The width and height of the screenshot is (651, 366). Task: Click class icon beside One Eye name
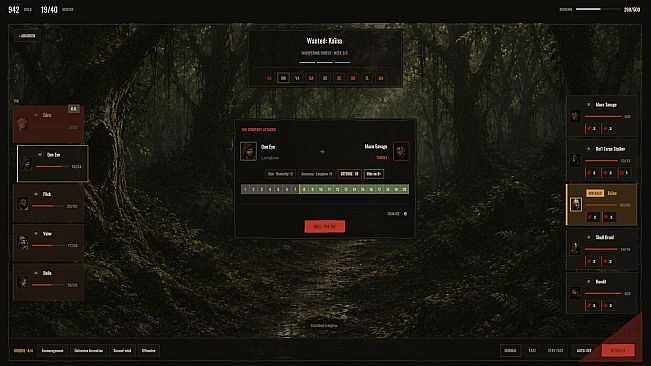coord(40,155)
